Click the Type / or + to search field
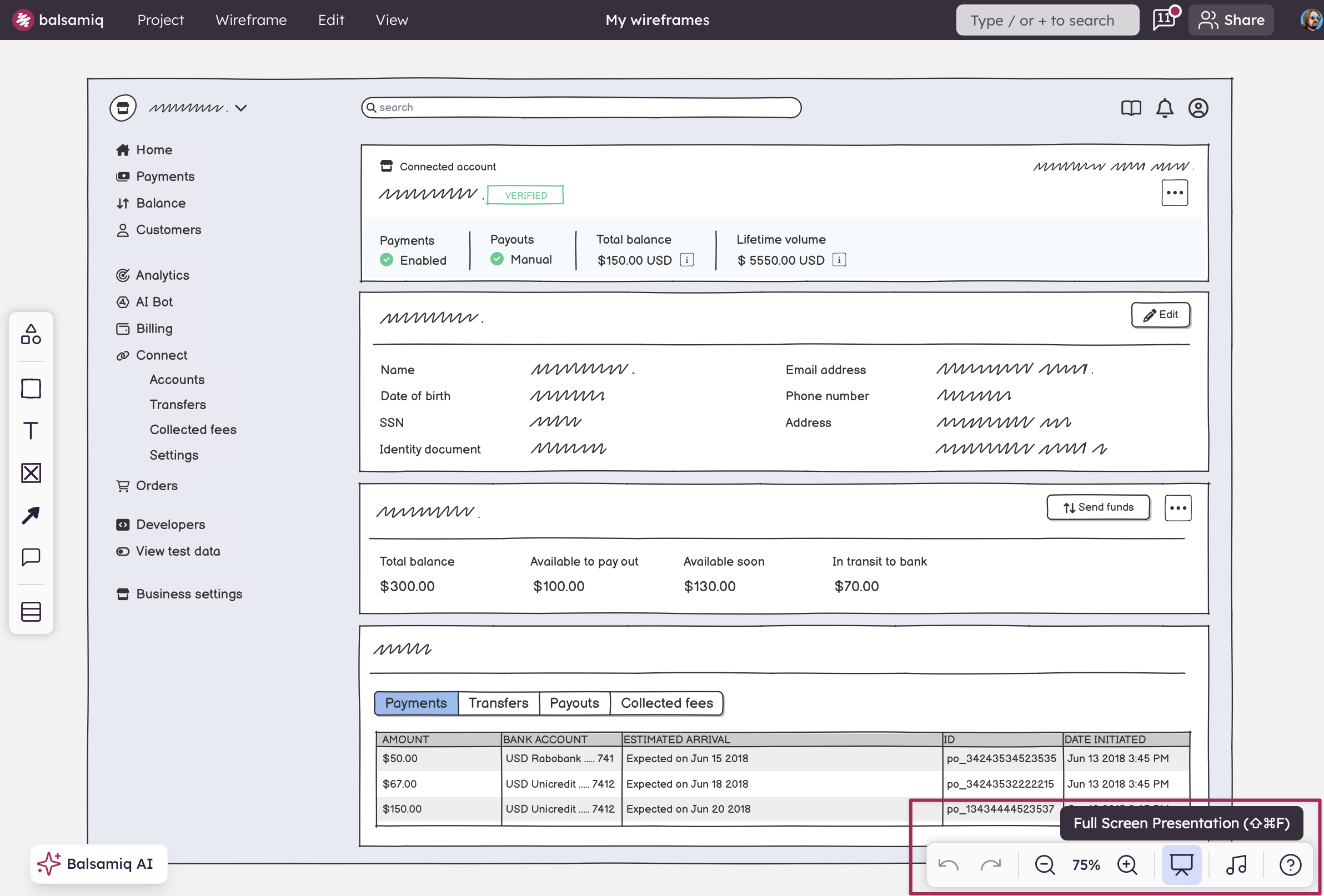Image resolution: width=1324 pixels, height=896 pixels. click(x=1047, y=20)
